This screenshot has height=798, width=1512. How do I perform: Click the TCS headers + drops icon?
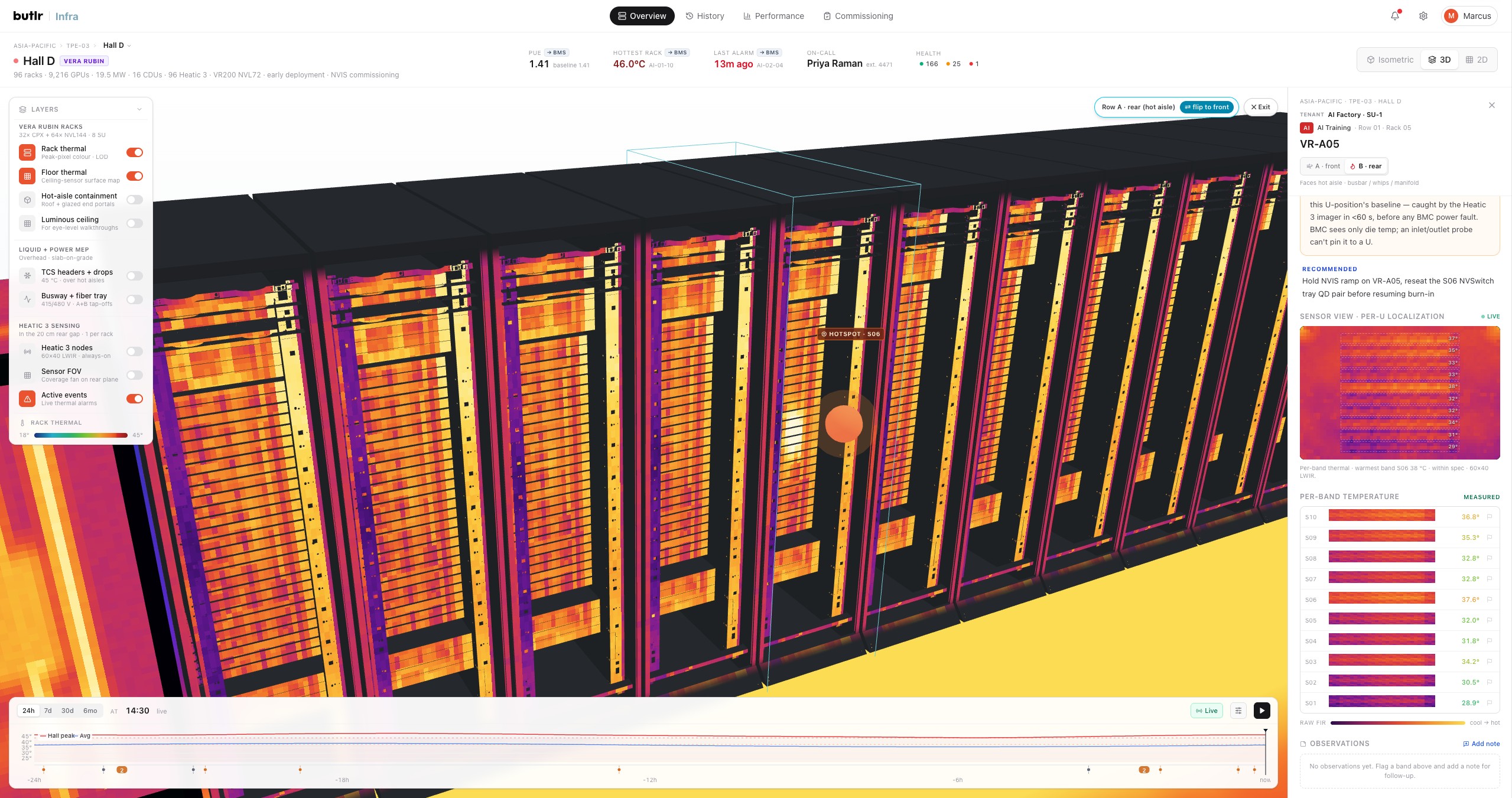tap(27, 276)
